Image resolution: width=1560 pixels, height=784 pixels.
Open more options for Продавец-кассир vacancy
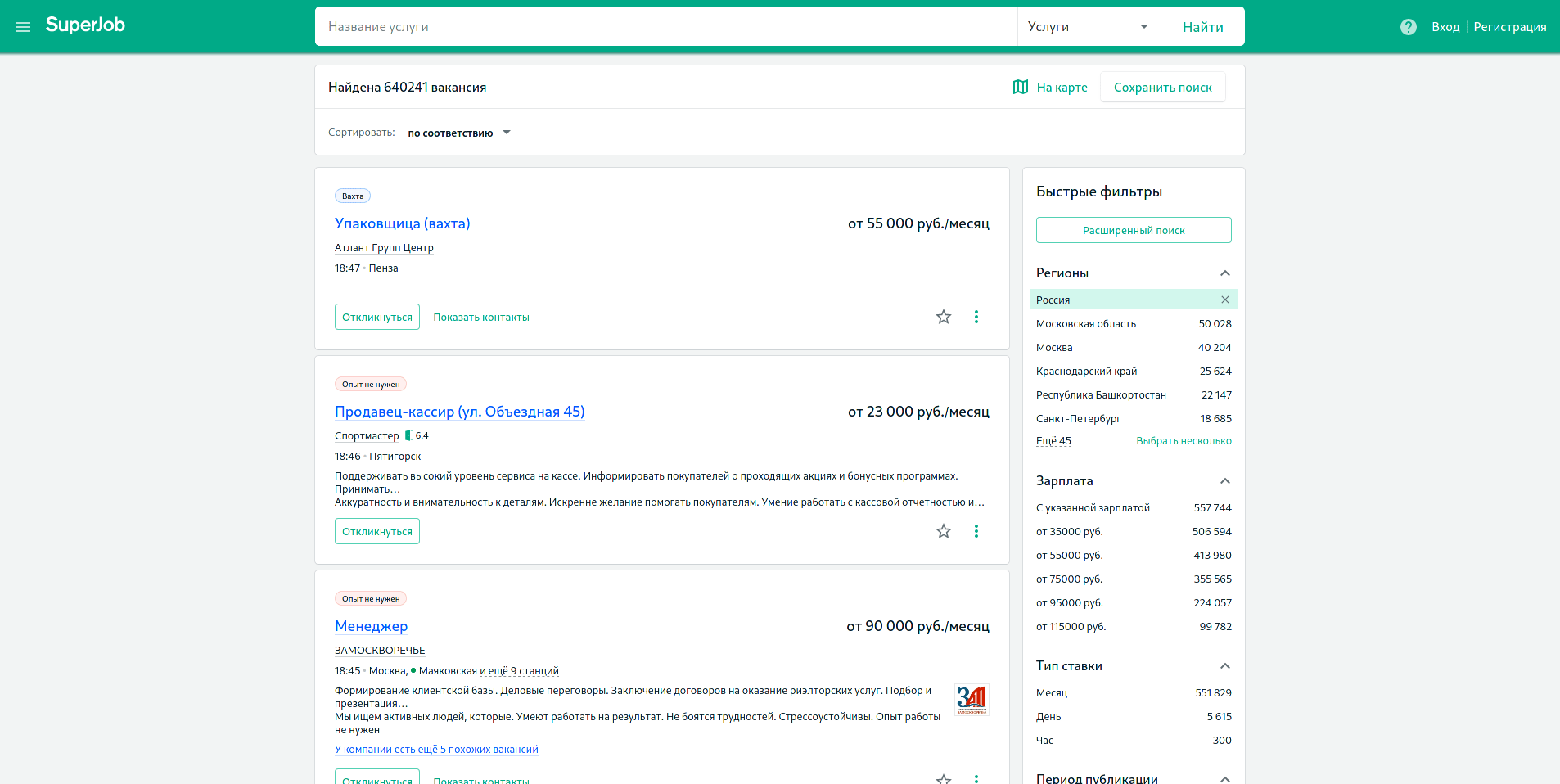pos(976,531)
